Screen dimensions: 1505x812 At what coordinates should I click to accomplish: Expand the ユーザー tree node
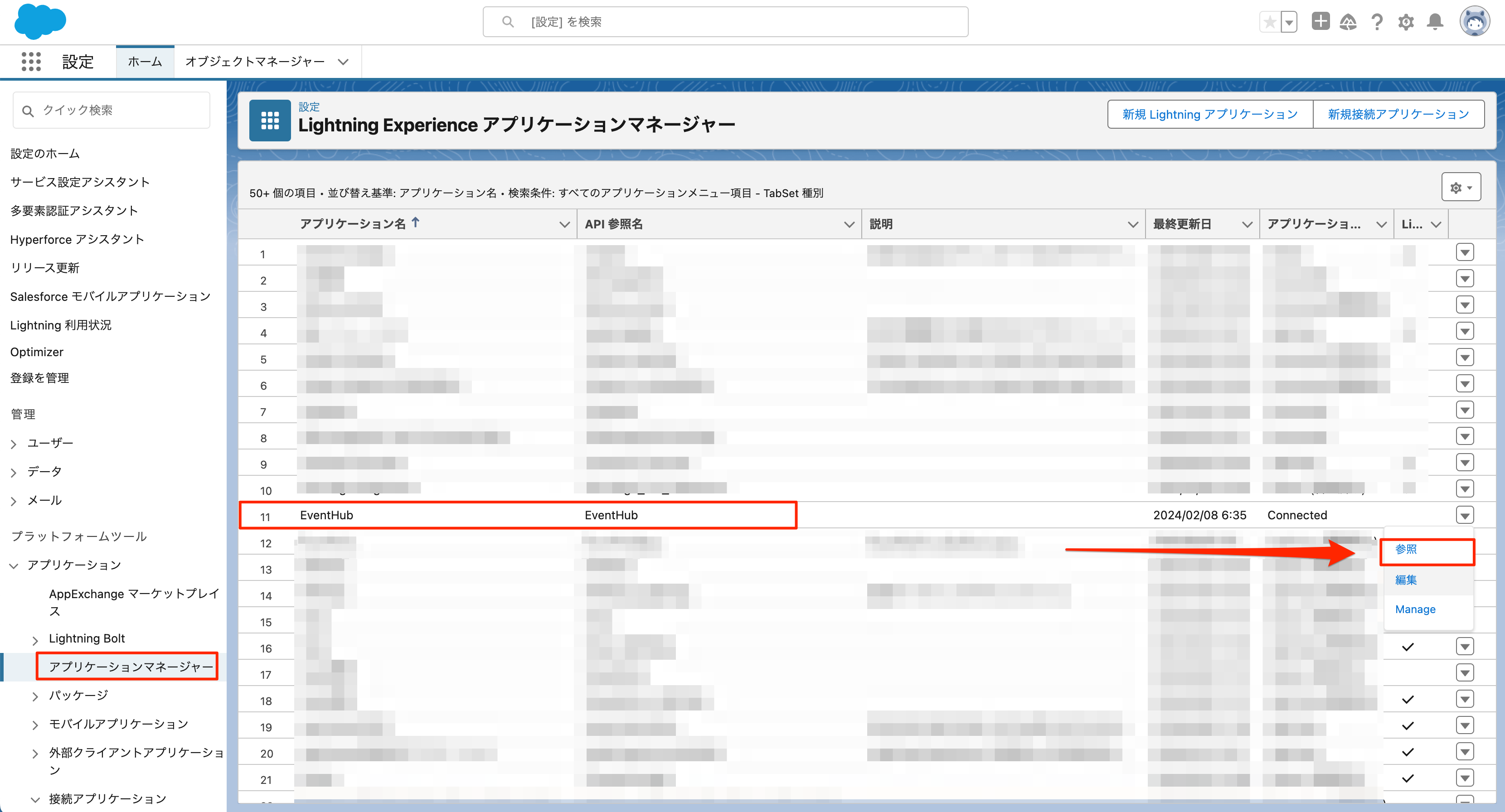(14, 445)
